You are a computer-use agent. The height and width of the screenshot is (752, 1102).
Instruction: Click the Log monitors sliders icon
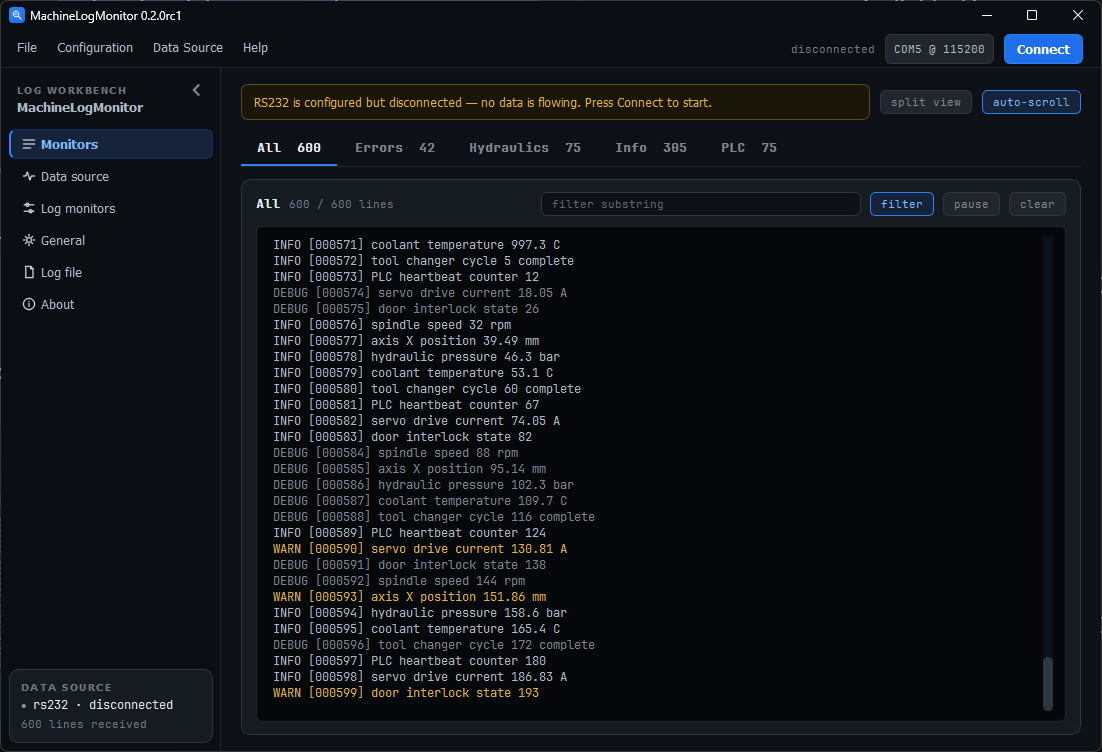point(29,209)
